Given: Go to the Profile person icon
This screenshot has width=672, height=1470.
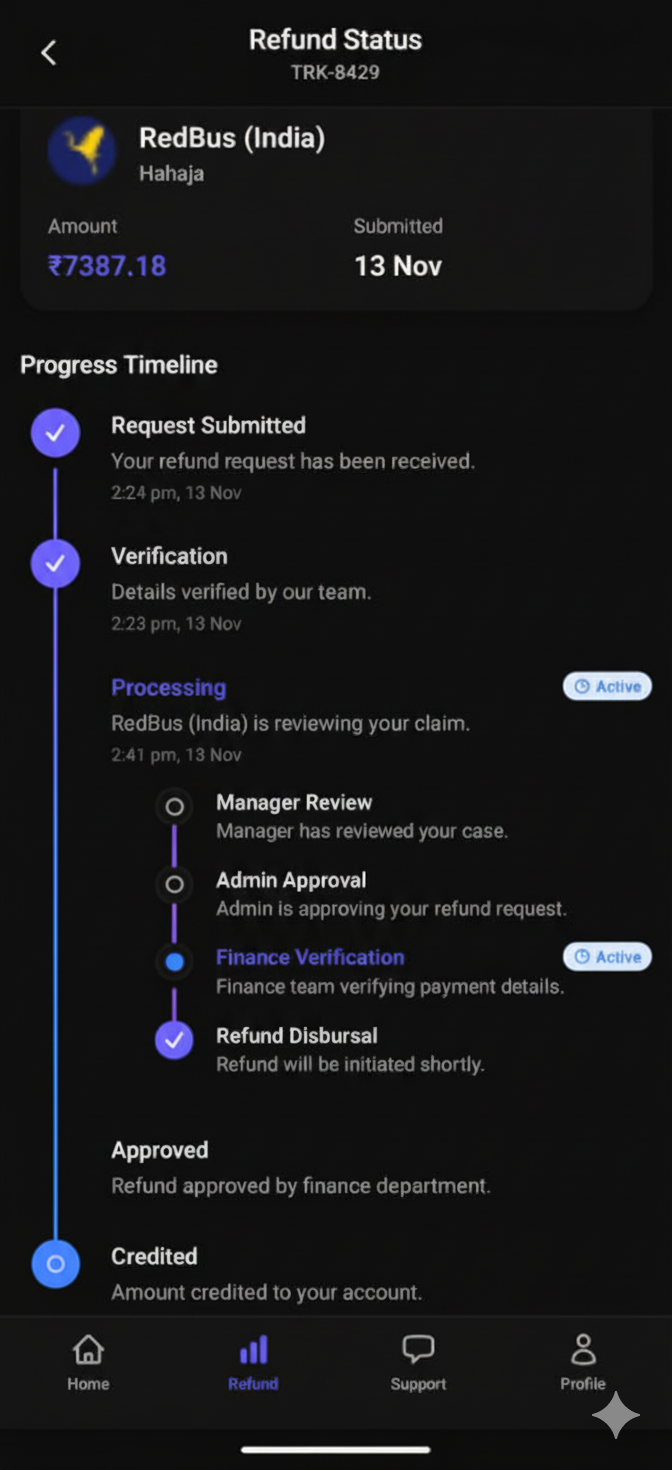Looking at the screenshot, I should [583, 1350].
